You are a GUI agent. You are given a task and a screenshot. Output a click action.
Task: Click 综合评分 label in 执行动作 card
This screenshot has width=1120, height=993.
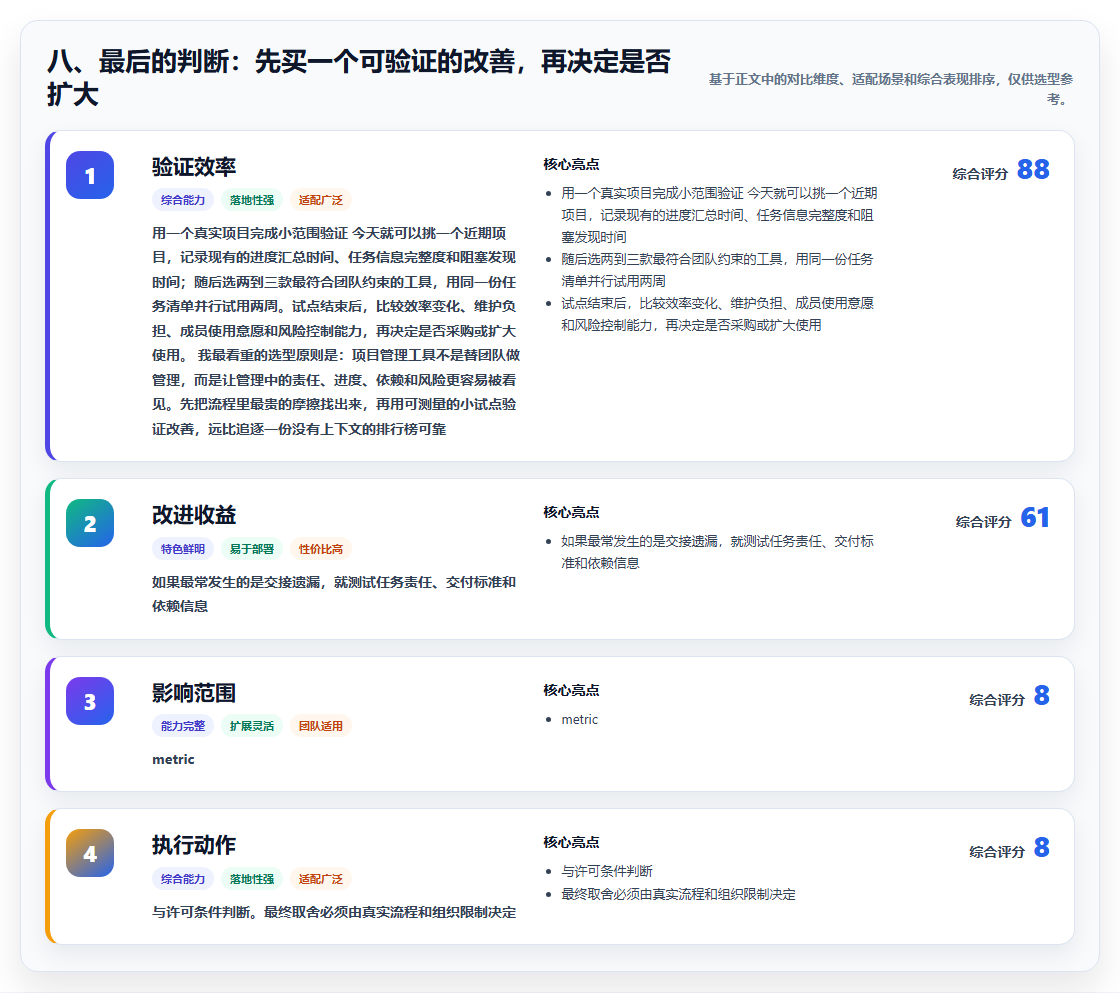(x=996, y=852)
